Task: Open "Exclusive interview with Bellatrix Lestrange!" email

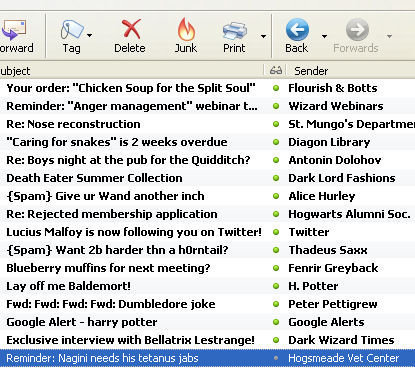Action: pyautogui.click(x=130, y=340)
